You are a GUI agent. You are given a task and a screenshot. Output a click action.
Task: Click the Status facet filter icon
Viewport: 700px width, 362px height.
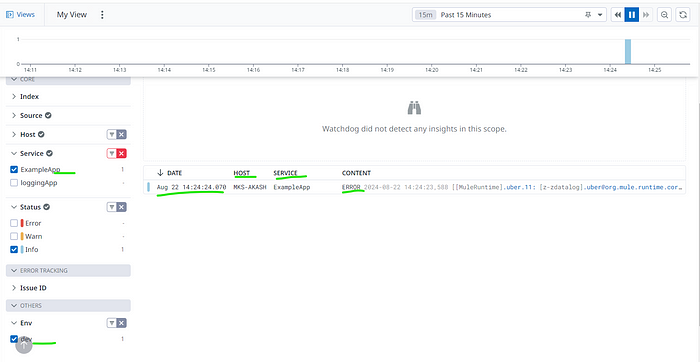112,207
